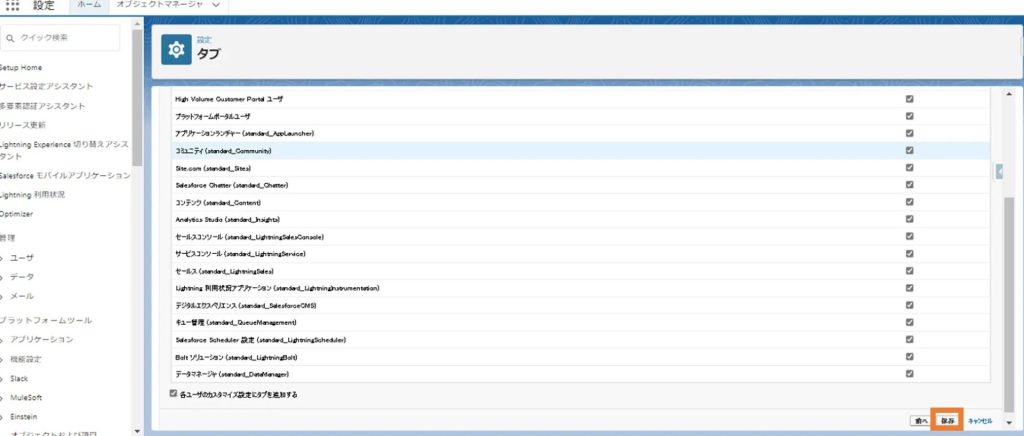
Task: Click main panel scrollbar up arrow
Action: click(1009, 95)
